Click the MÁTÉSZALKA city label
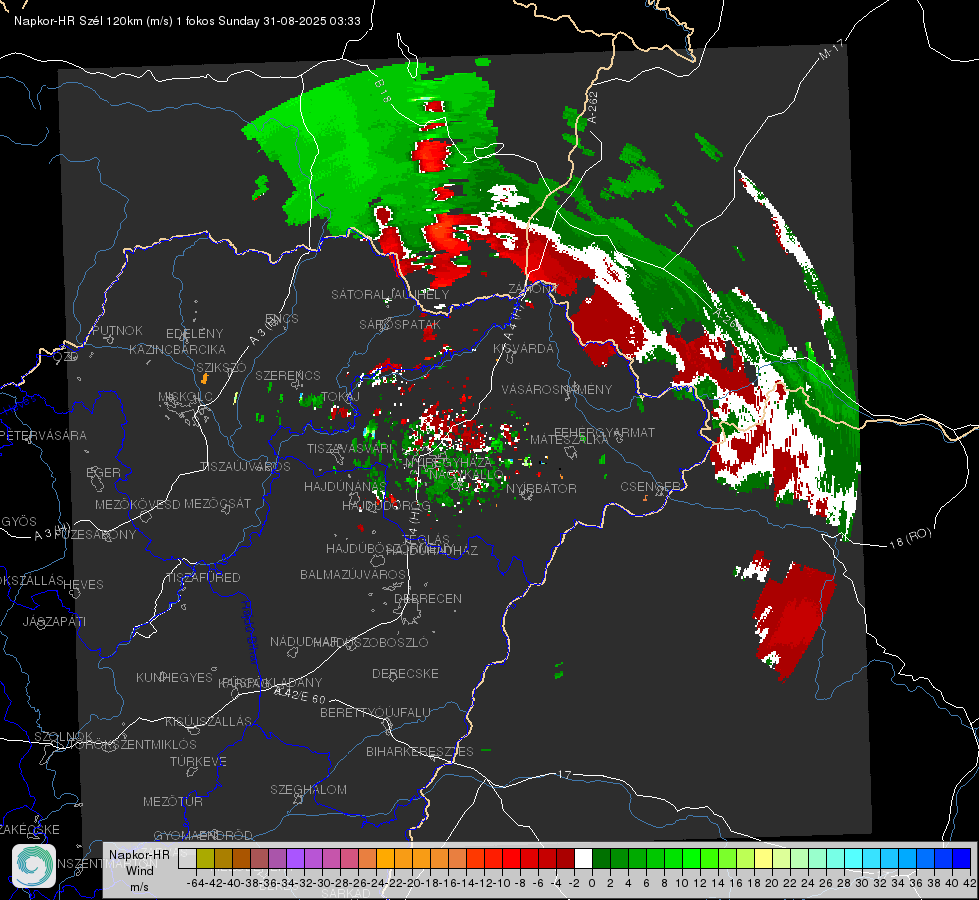Screen dimensions: 979x900 pos(569,440)
